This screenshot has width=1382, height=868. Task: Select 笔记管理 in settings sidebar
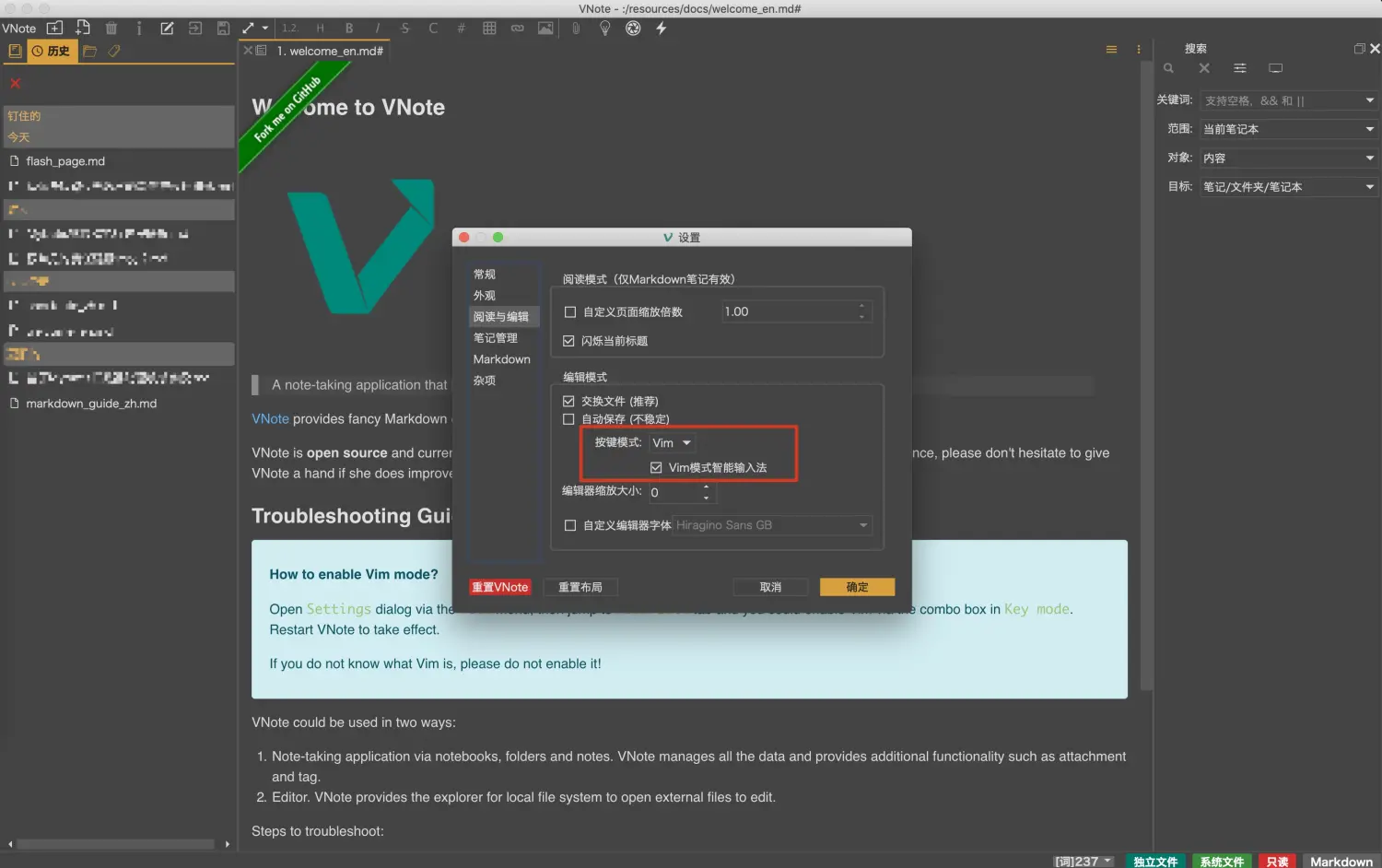tap(496, 338)
